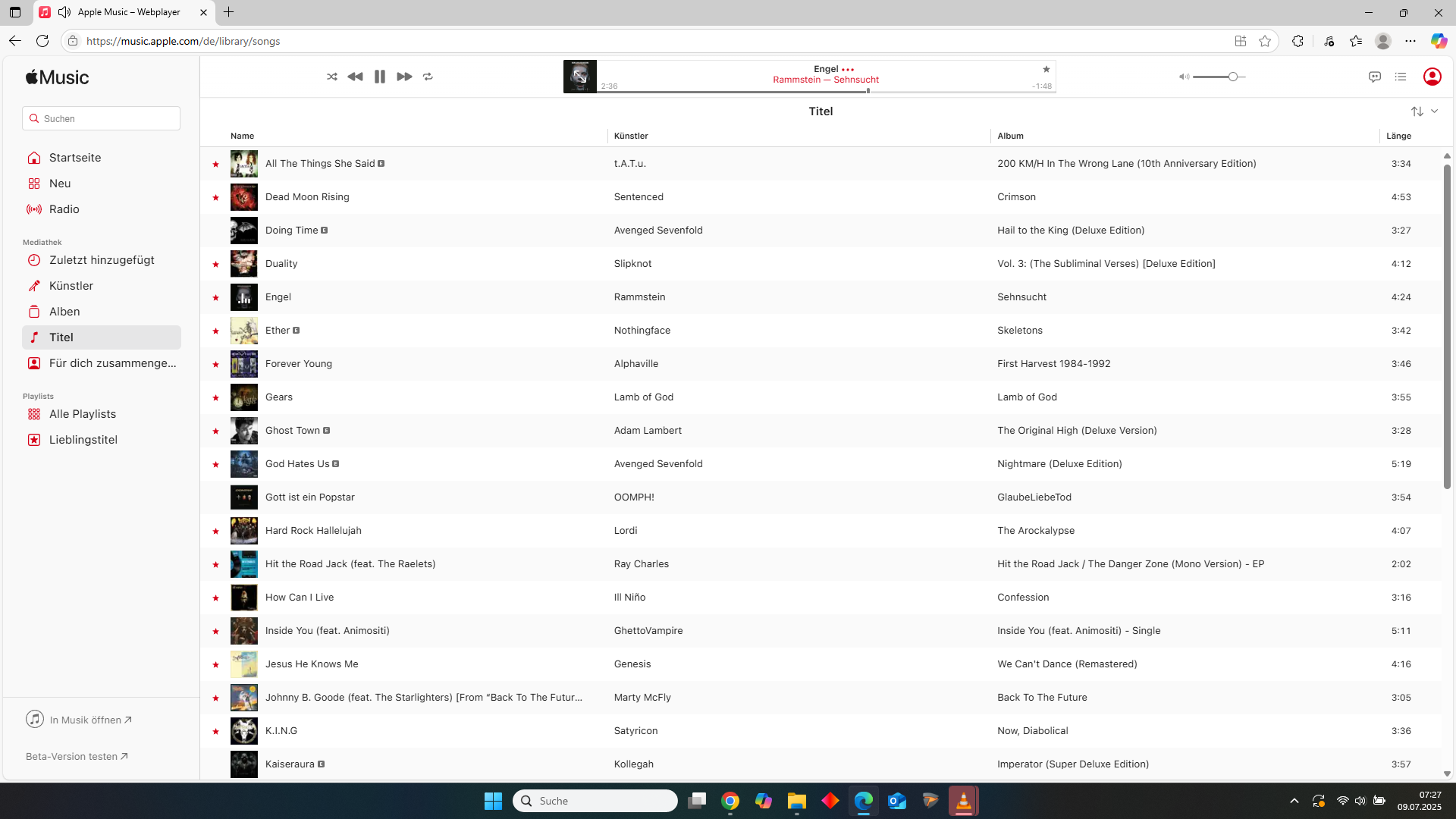Sort by the Album column header
Image resolution: width=1456 pixels, height=819 pixels.
point(1010,136)
